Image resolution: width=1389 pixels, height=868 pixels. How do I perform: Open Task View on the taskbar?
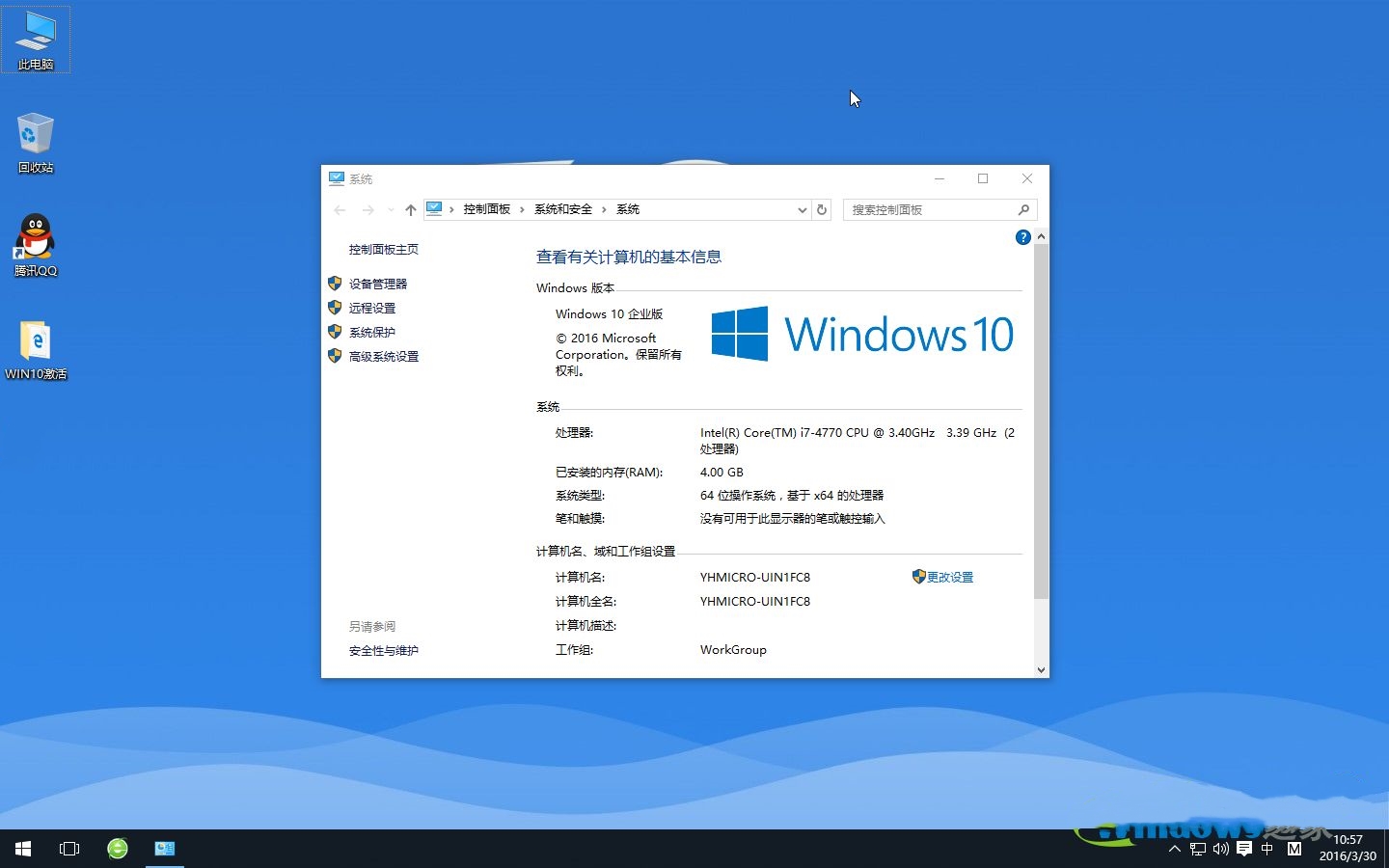69,849
